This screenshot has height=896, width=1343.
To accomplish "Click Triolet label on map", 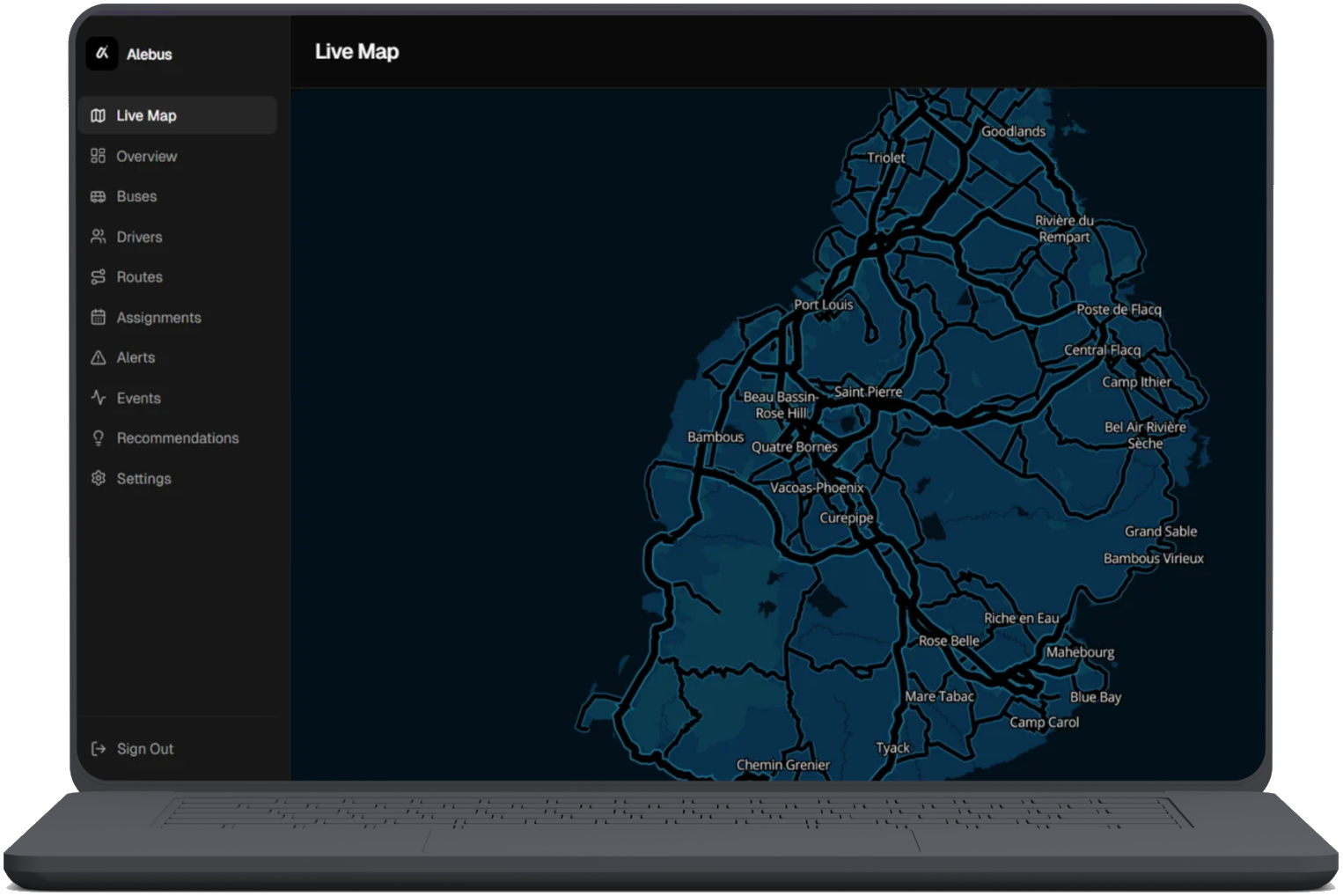I will tap(885, 158).
